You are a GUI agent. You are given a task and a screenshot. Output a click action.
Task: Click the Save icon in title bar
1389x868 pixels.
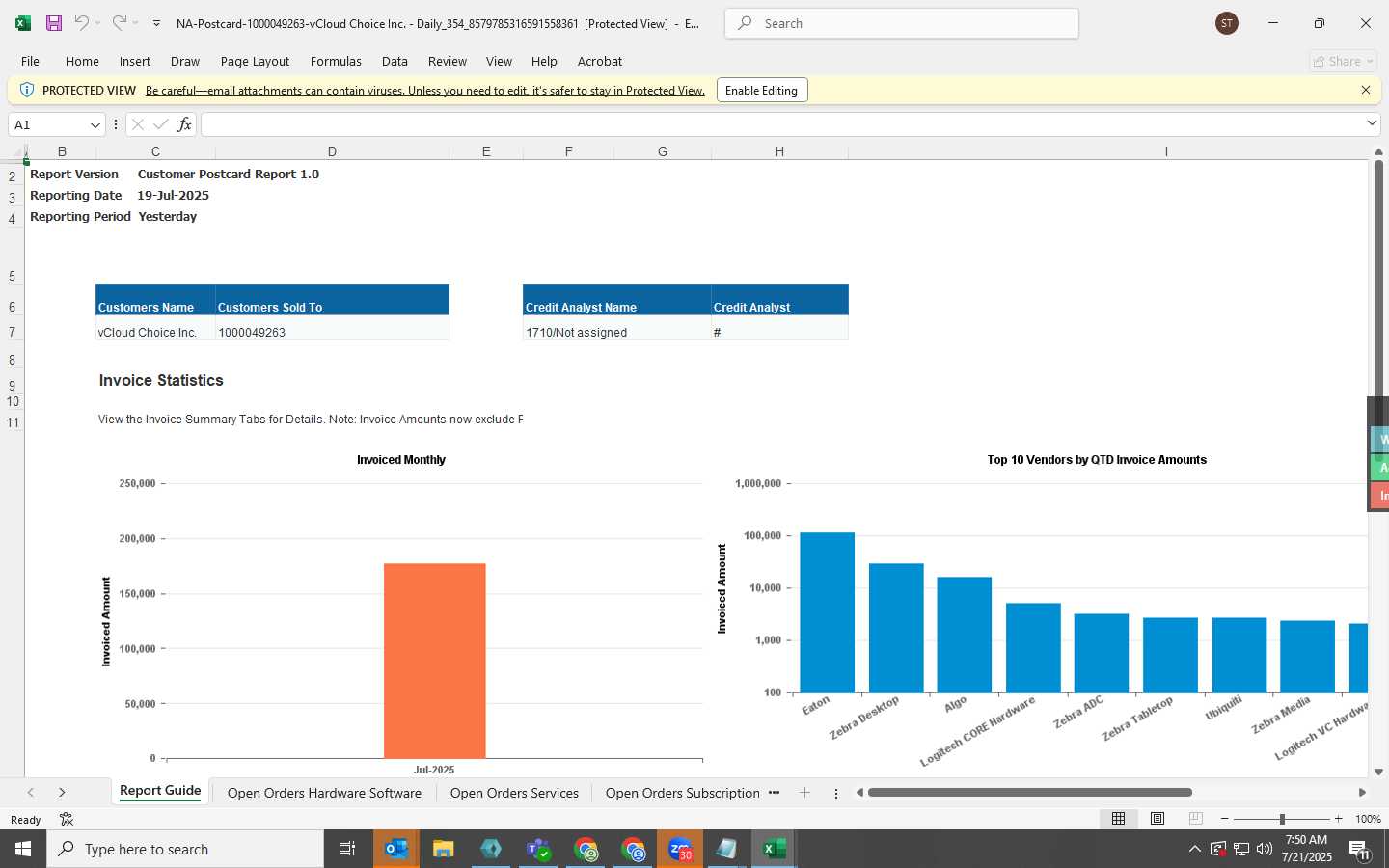click(x=54, y=23)
